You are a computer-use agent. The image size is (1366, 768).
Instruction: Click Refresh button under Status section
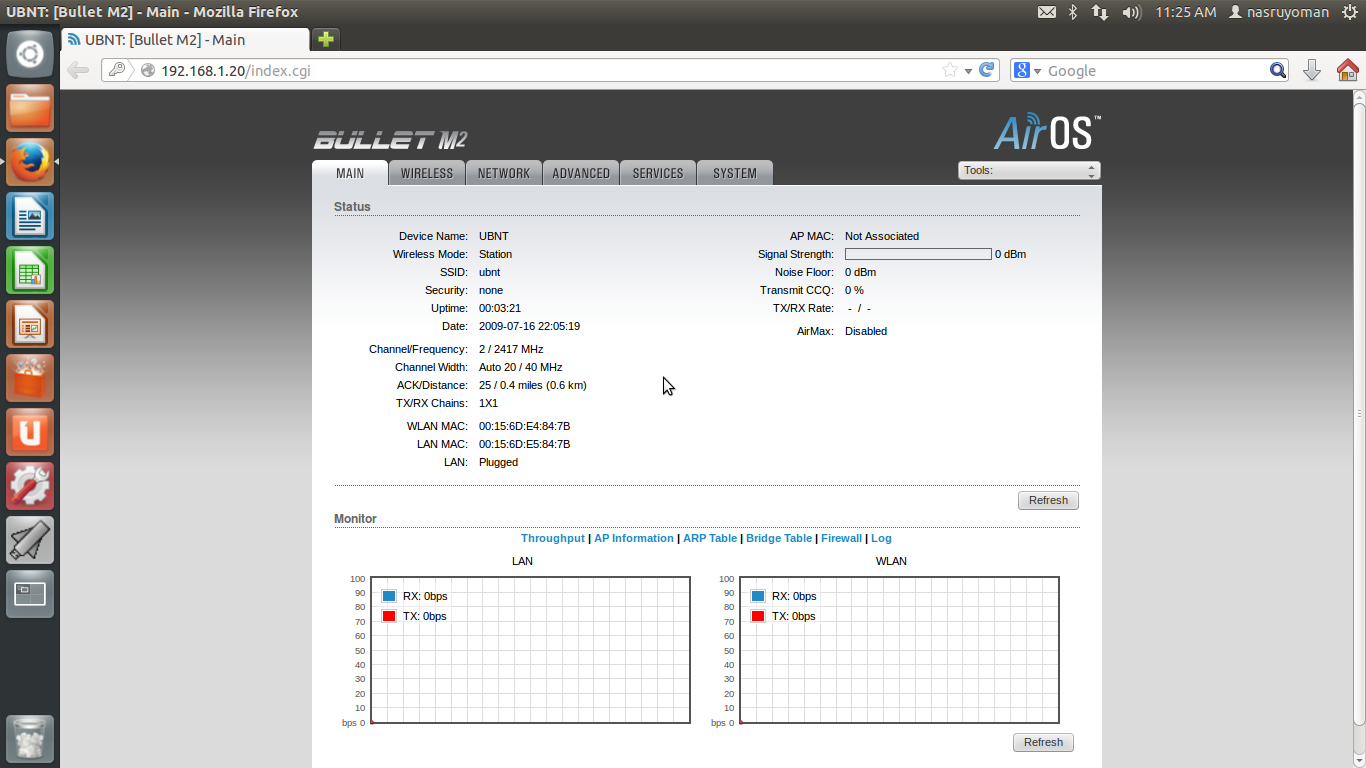[x=1048, y=500]
